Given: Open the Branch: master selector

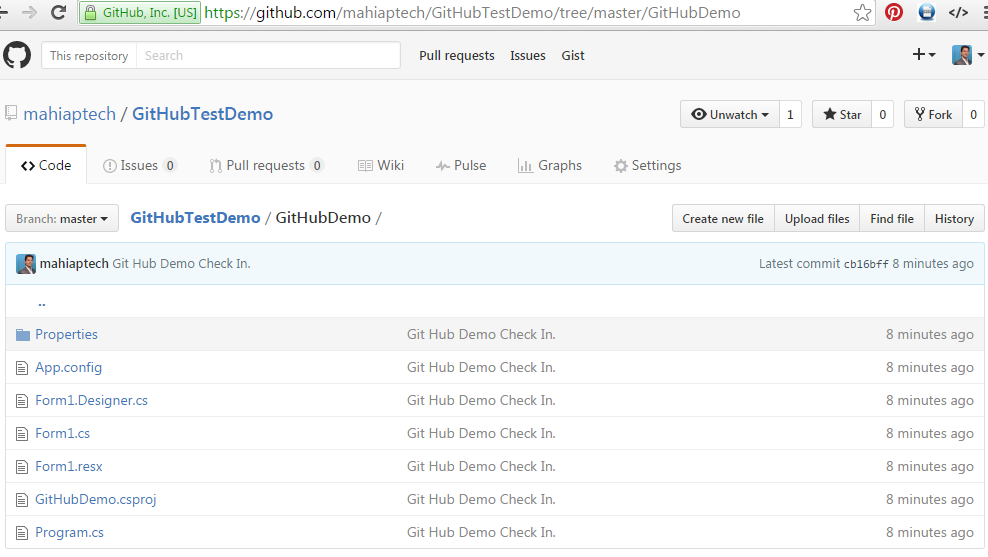Looking at the screenshot, I should pos(62,219).
